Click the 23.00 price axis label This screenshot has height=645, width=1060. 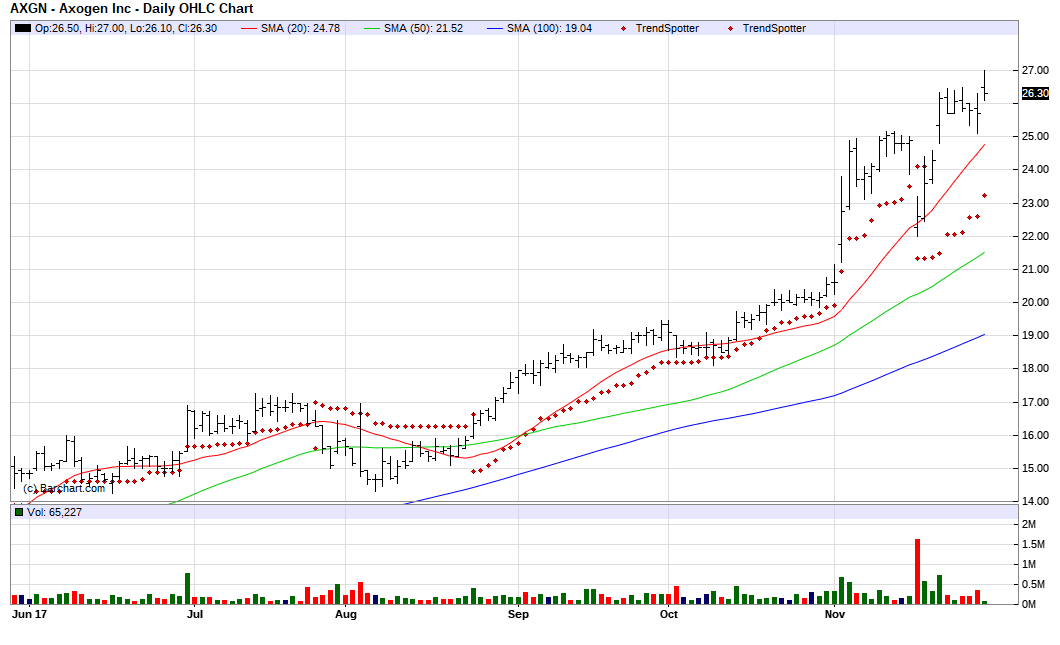(1035, 203)
